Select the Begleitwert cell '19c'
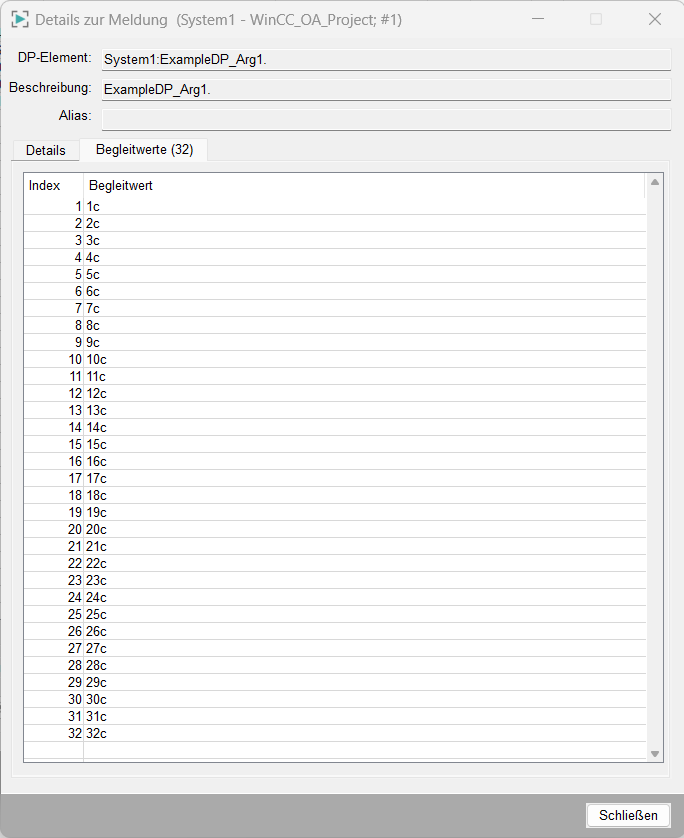684x838 pixels. tap(364, 513)
